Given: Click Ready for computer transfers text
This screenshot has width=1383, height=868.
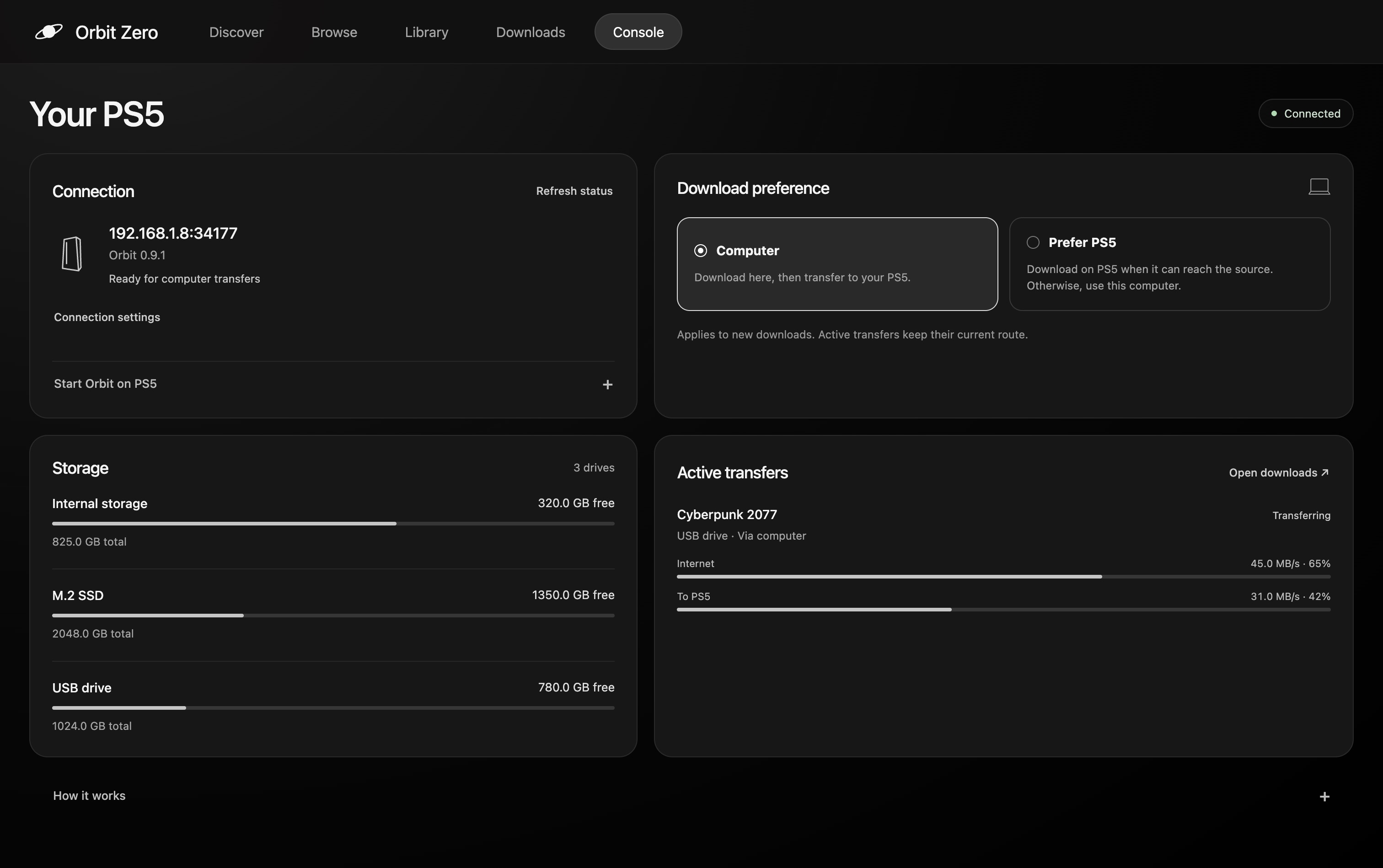Looking at the screenshot, I should 184,279.
